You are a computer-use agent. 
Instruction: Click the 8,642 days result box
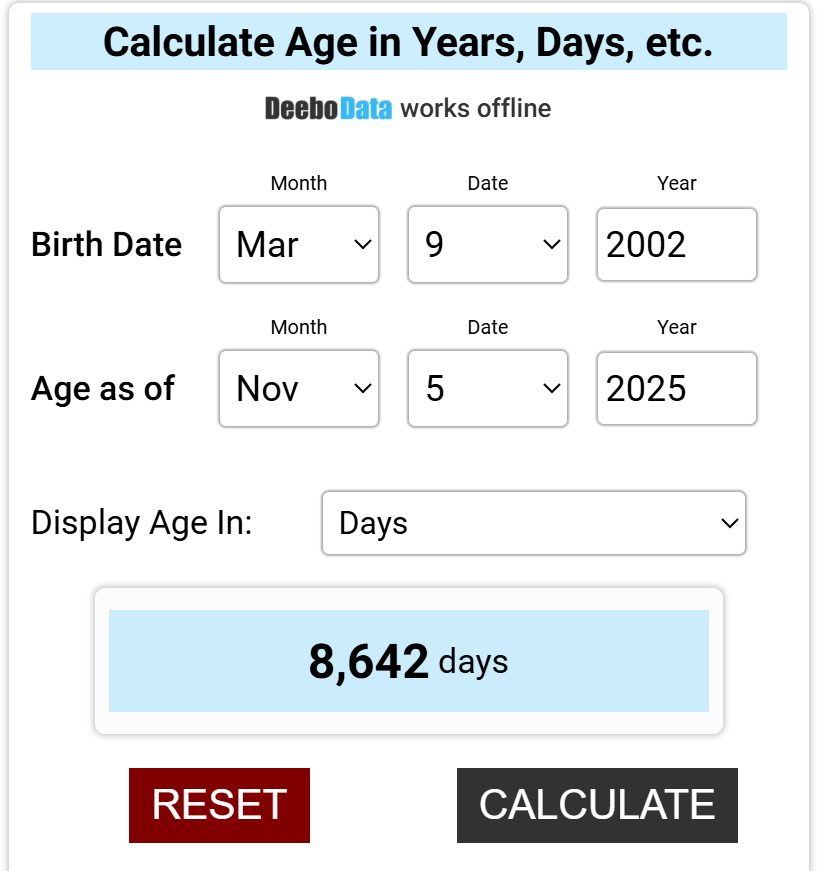[408, 662]
